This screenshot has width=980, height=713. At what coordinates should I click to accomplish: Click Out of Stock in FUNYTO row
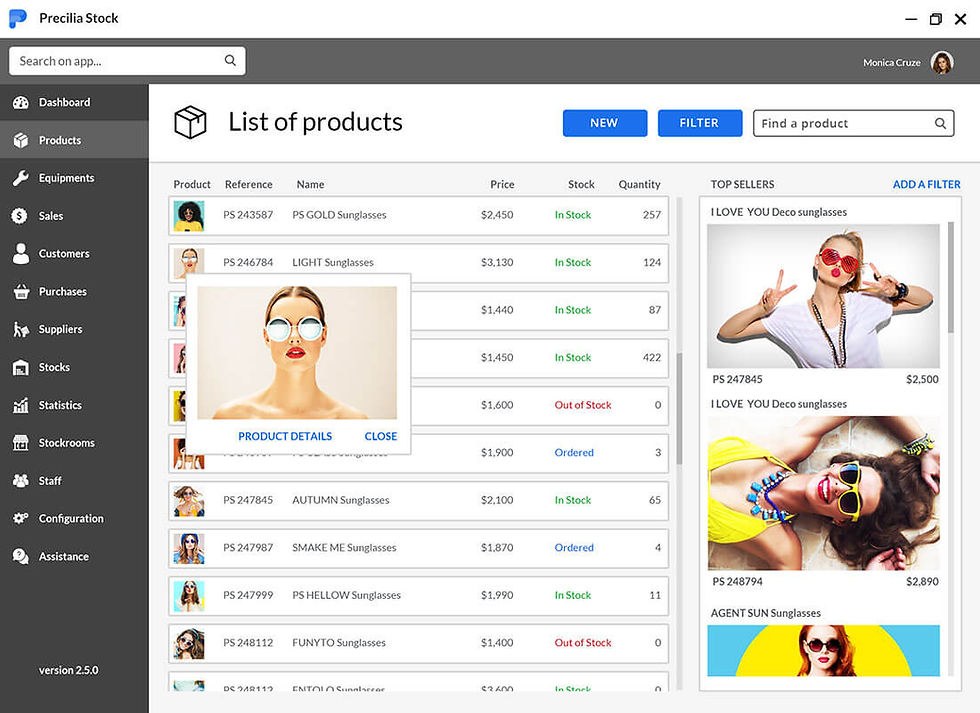tap(582, 642)
